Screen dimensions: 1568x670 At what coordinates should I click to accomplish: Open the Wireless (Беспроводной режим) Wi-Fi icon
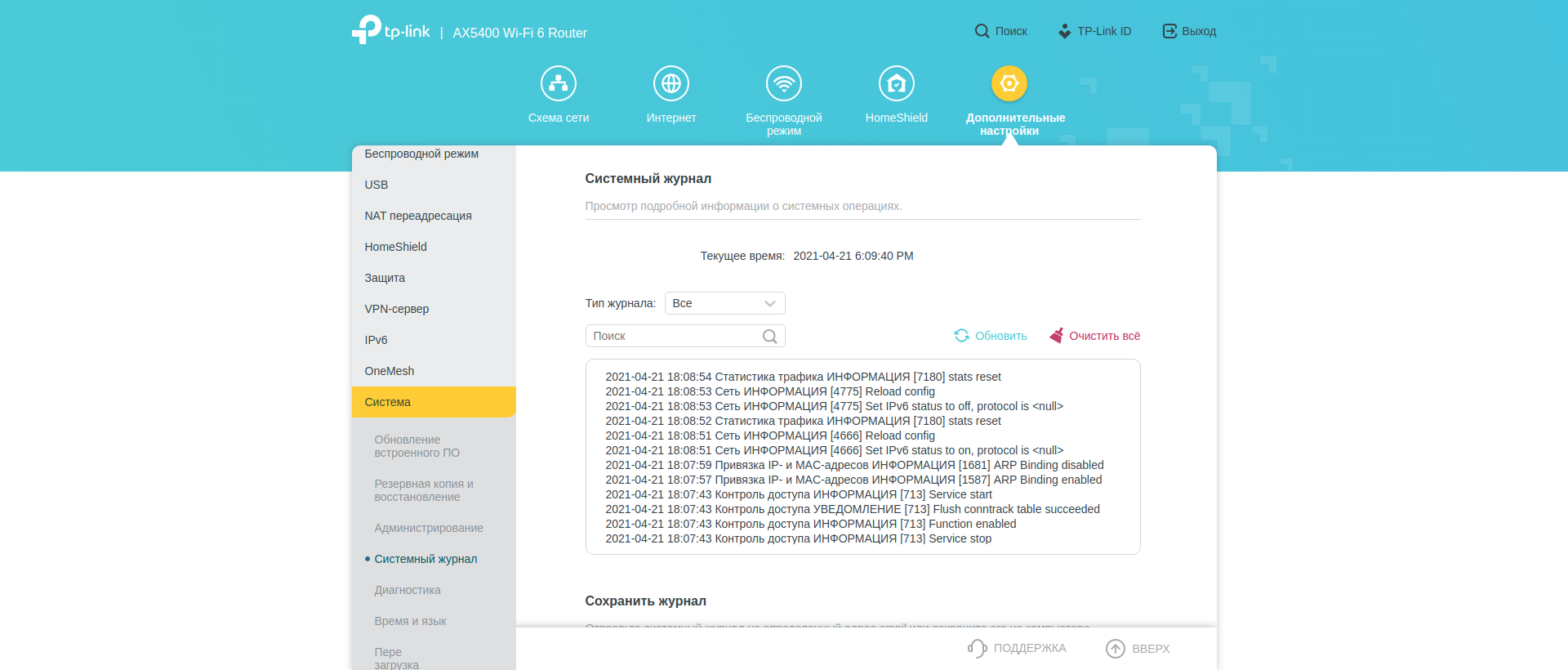tap(784, 83)
